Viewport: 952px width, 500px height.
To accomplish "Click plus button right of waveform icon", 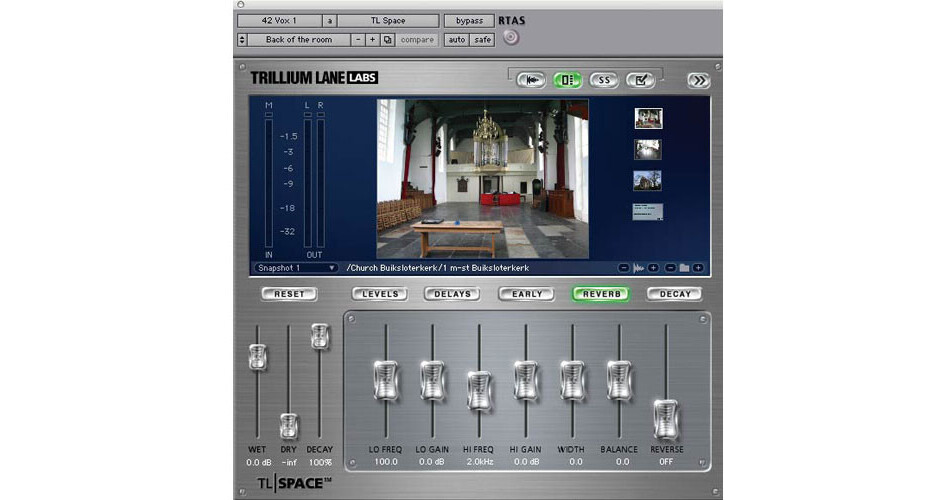I will point(653,268).
